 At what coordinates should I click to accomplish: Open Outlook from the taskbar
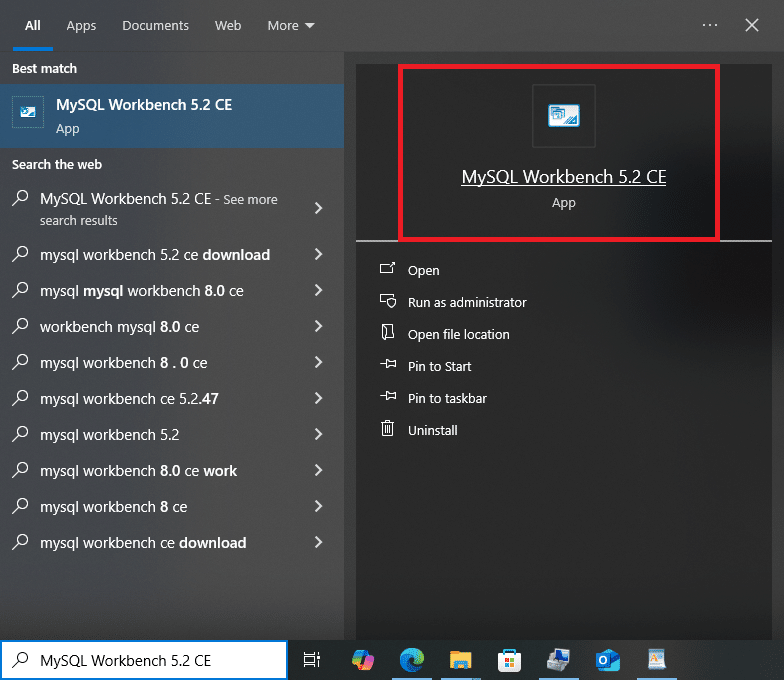click(x=608, y=660)
